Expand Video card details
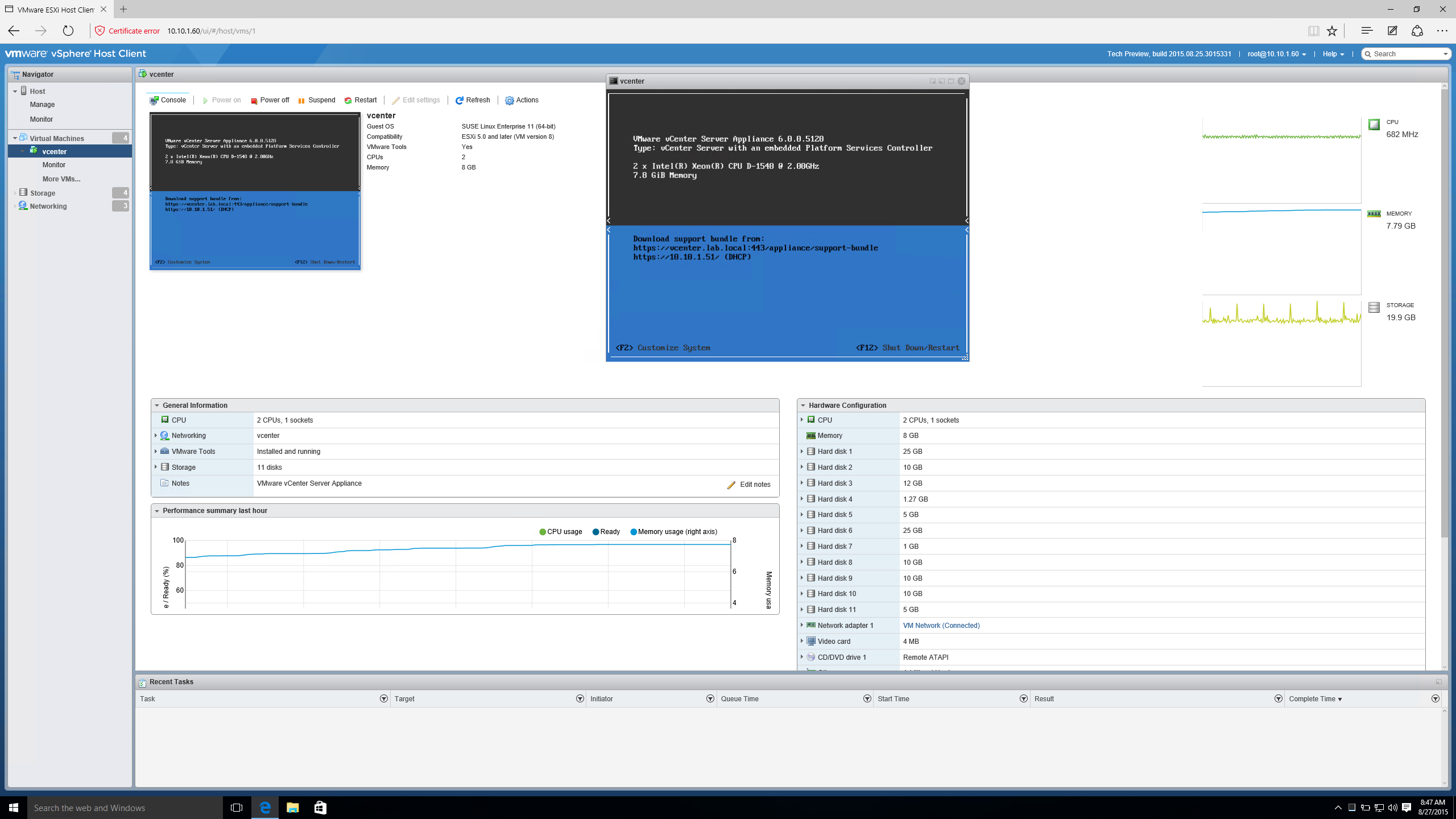Screen dimensions: 1456x819 coord(802,641)
